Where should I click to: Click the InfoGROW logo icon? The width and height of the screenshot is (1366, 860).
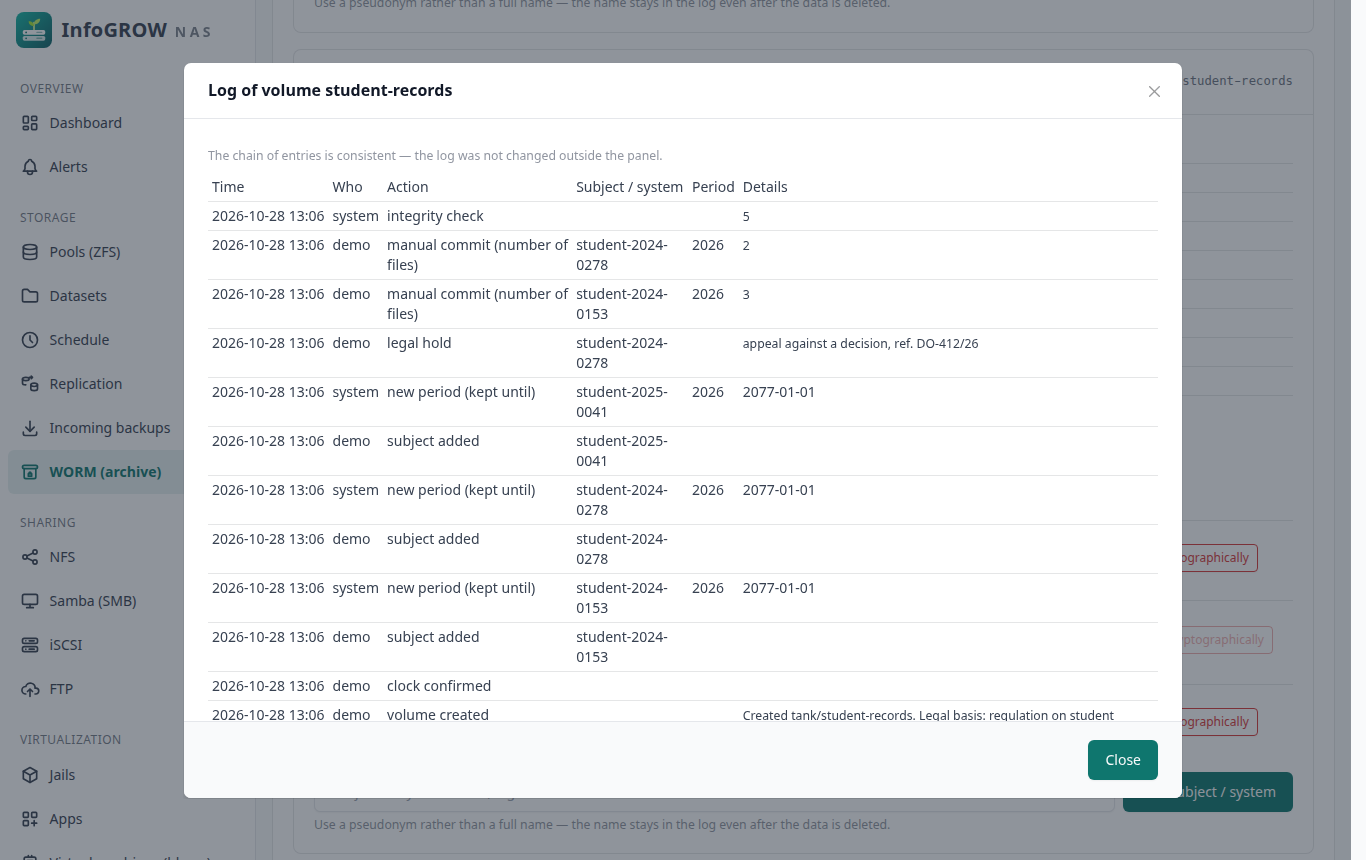click(34, 30)
